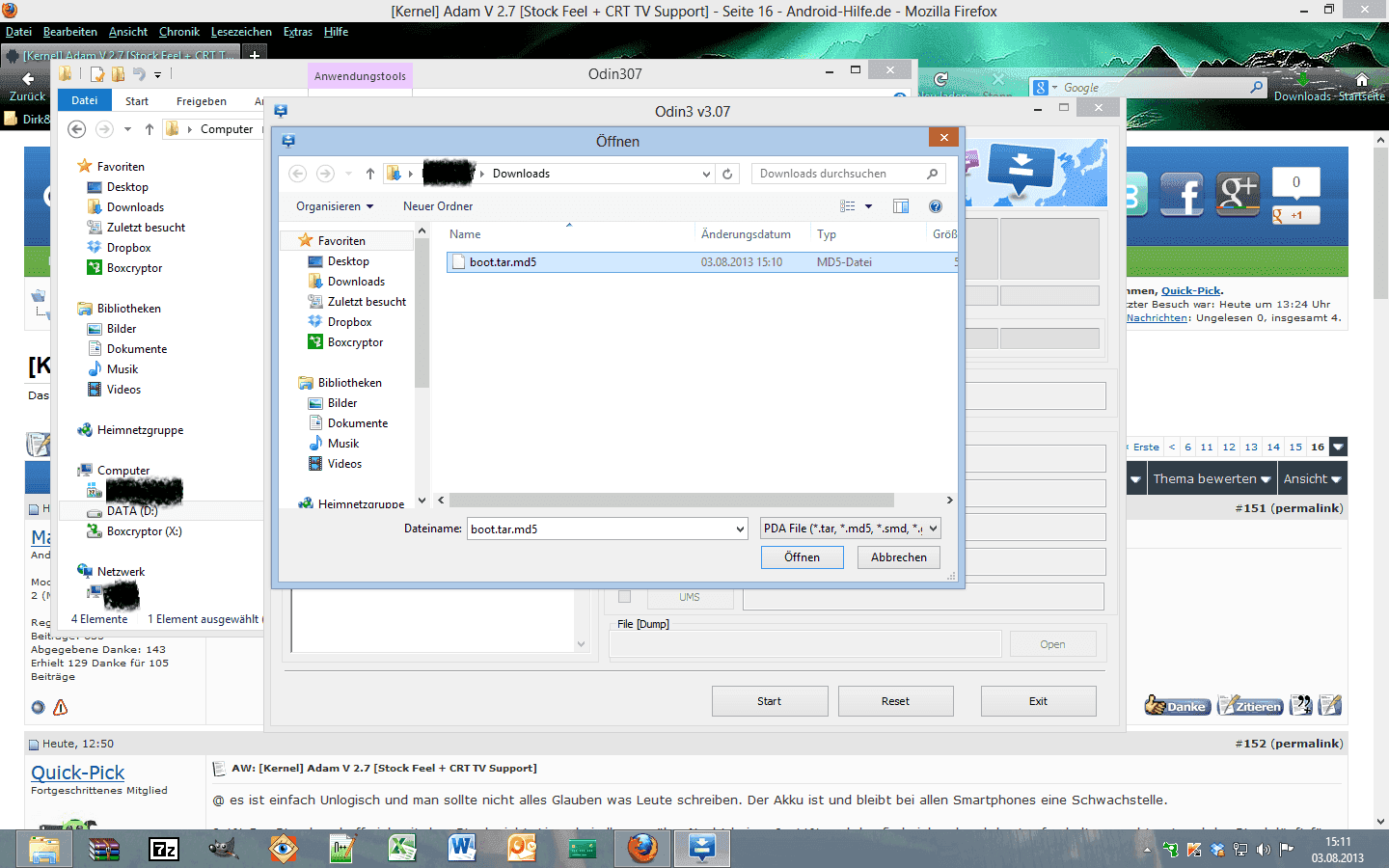Open Word from the taskbar
This screenshot has width=1389, height=868.
[462, 849]
